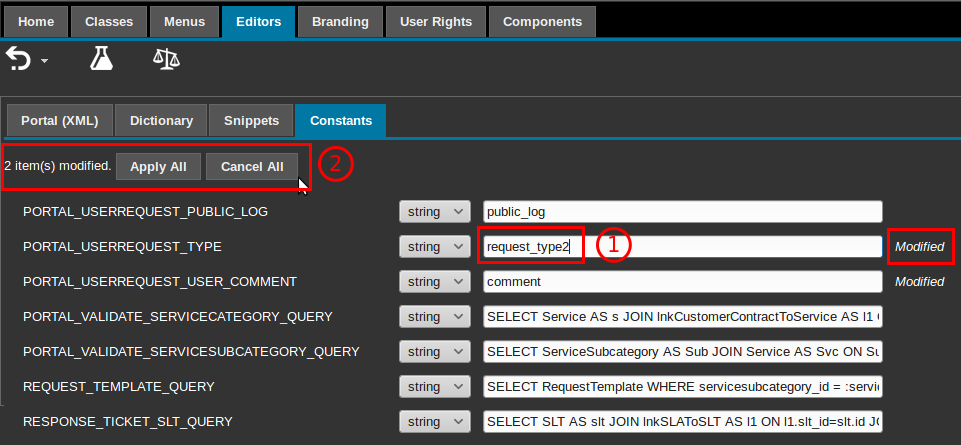Open the undo history dropdown arrow
The image size is (961, 445).
(44, 63)
